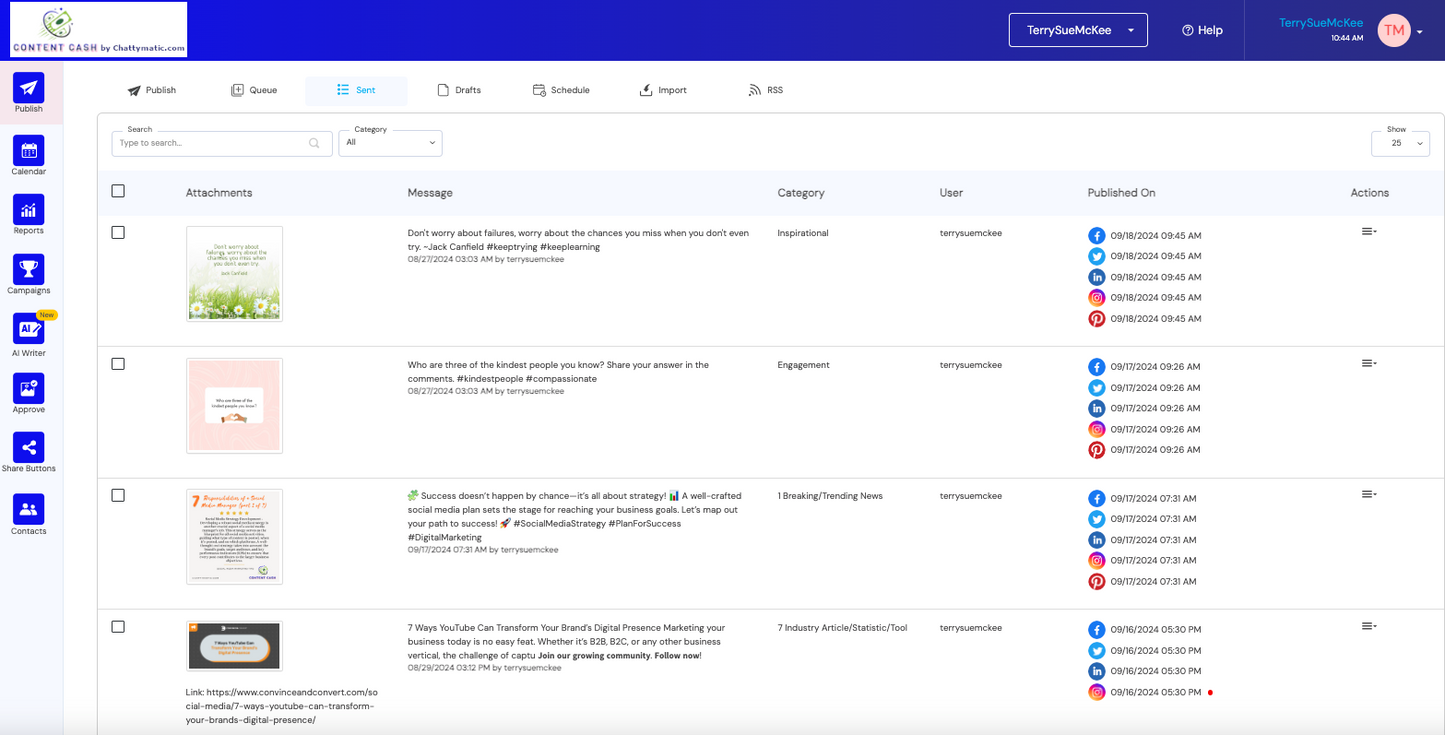This screenshot has width=1445, height=735.
Task: Open the TerrySueMcKee account selector dropdown
Action: point(1078,30)
